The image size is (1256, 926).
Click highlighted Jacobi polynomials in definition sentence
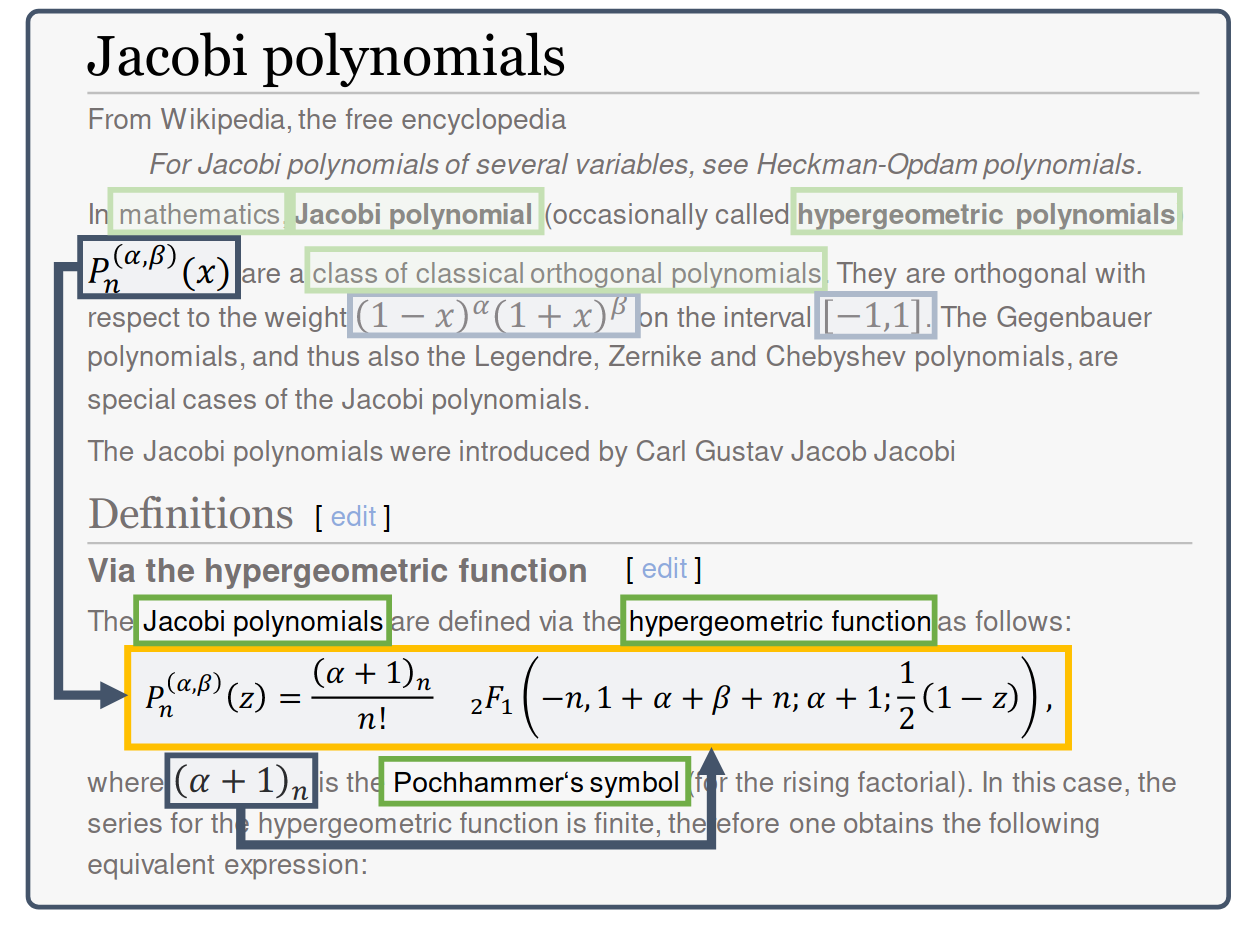[x=262, y=622]
